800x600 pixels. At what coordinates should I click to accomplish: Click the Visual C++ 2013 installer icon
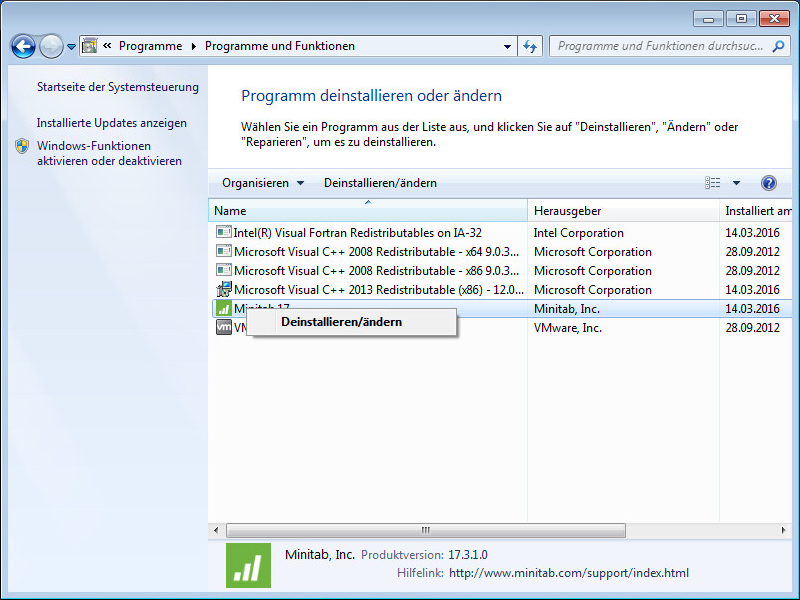[223, 289]
